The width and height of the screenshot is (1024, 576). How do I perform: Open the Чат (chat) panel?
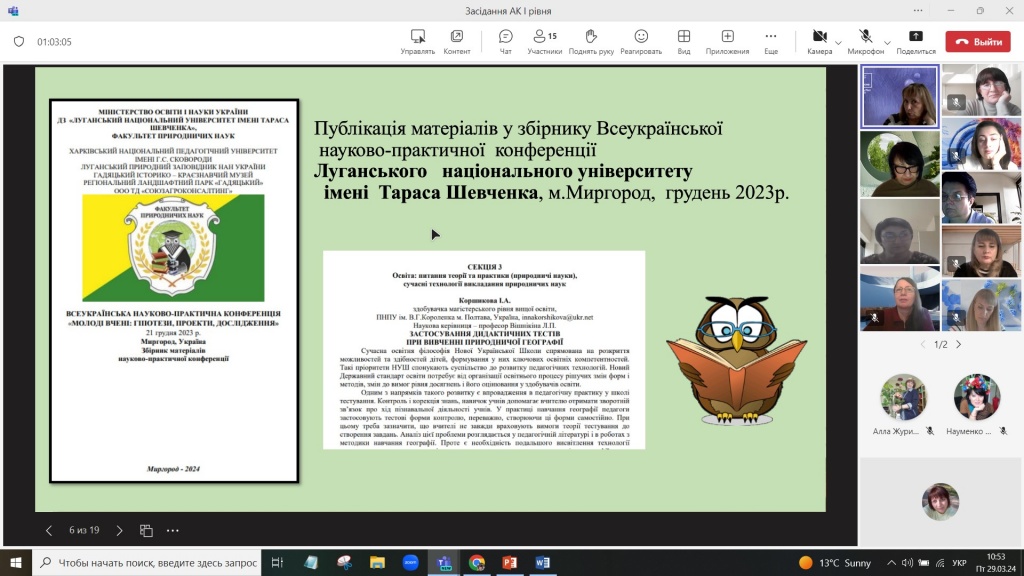[x=505, y=41]
